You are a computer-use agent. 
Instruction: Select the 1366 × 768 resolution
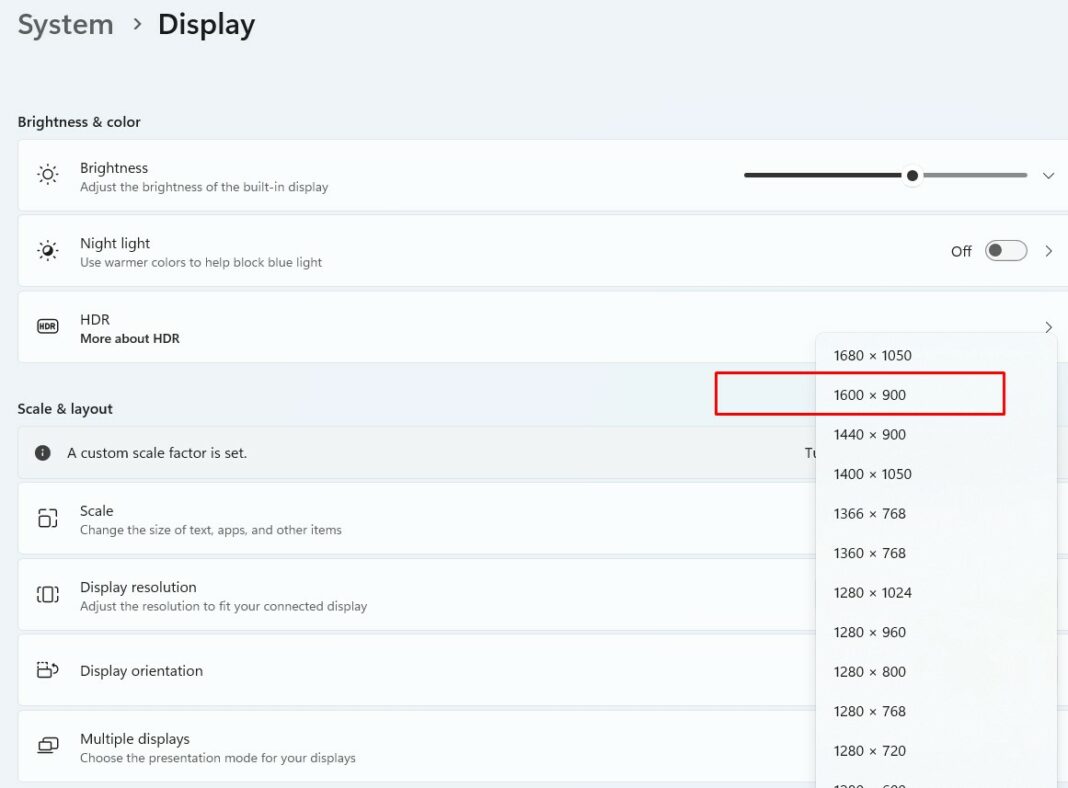pos(869,513)
